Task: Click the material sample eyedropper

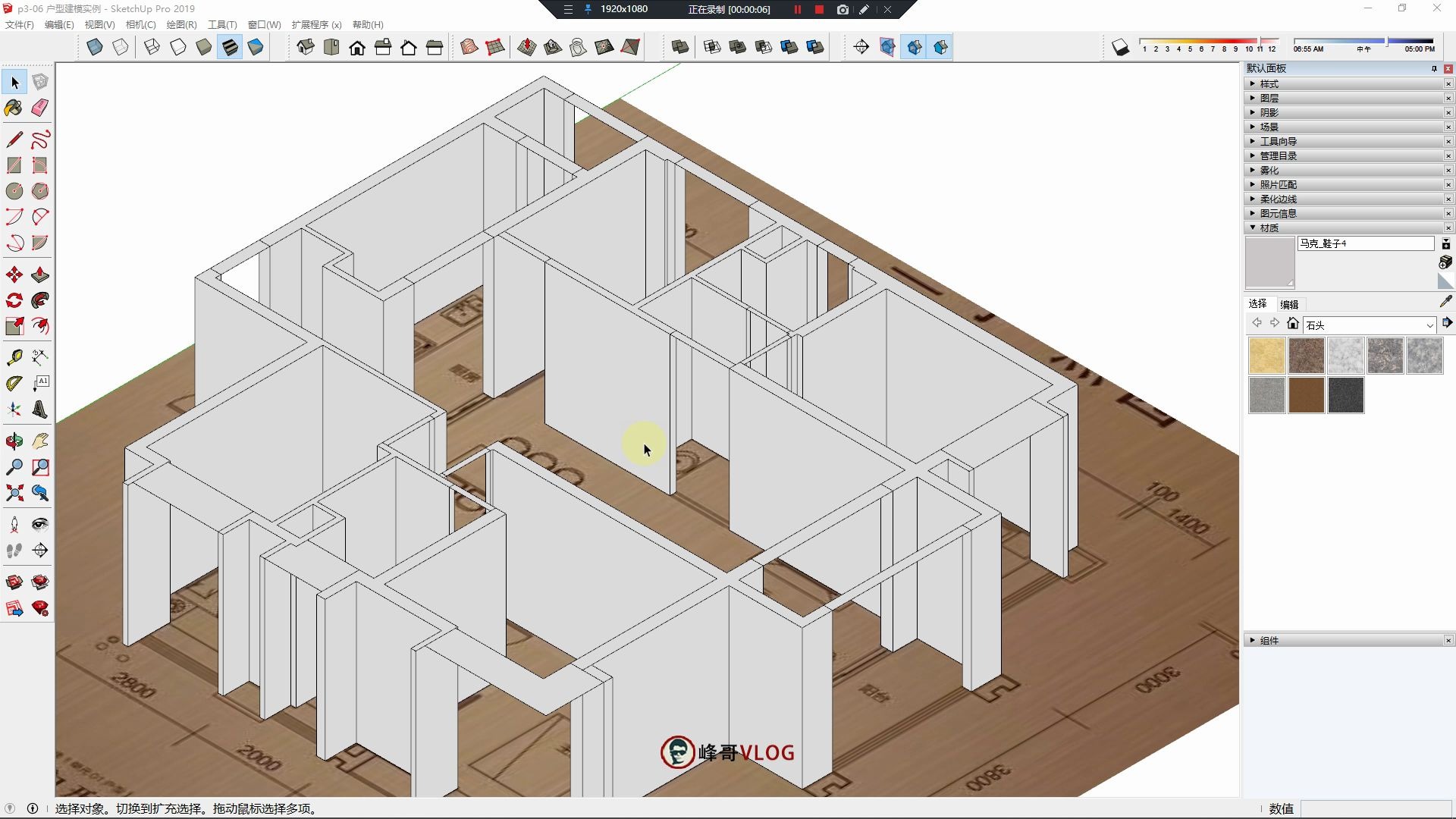Action: click(x=1446, y=302)
